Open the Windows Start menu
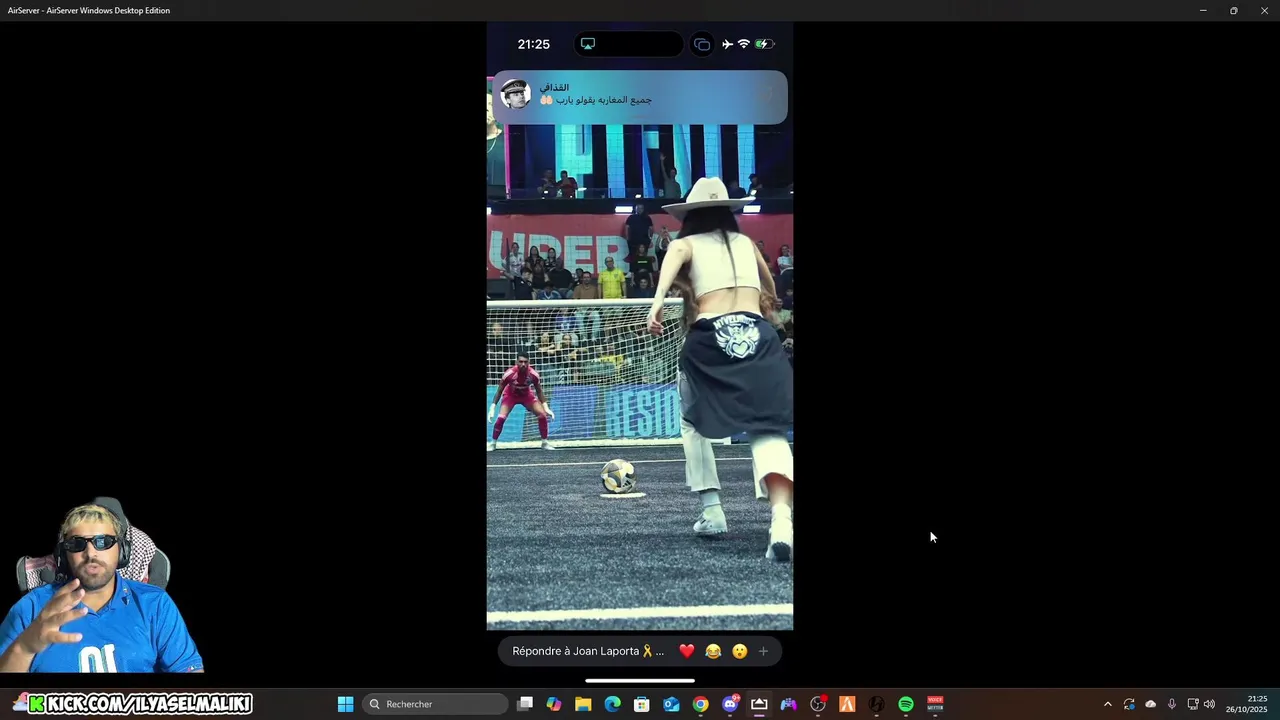The height and width of the screenshot is (720, 1280). tap(345, 704)
